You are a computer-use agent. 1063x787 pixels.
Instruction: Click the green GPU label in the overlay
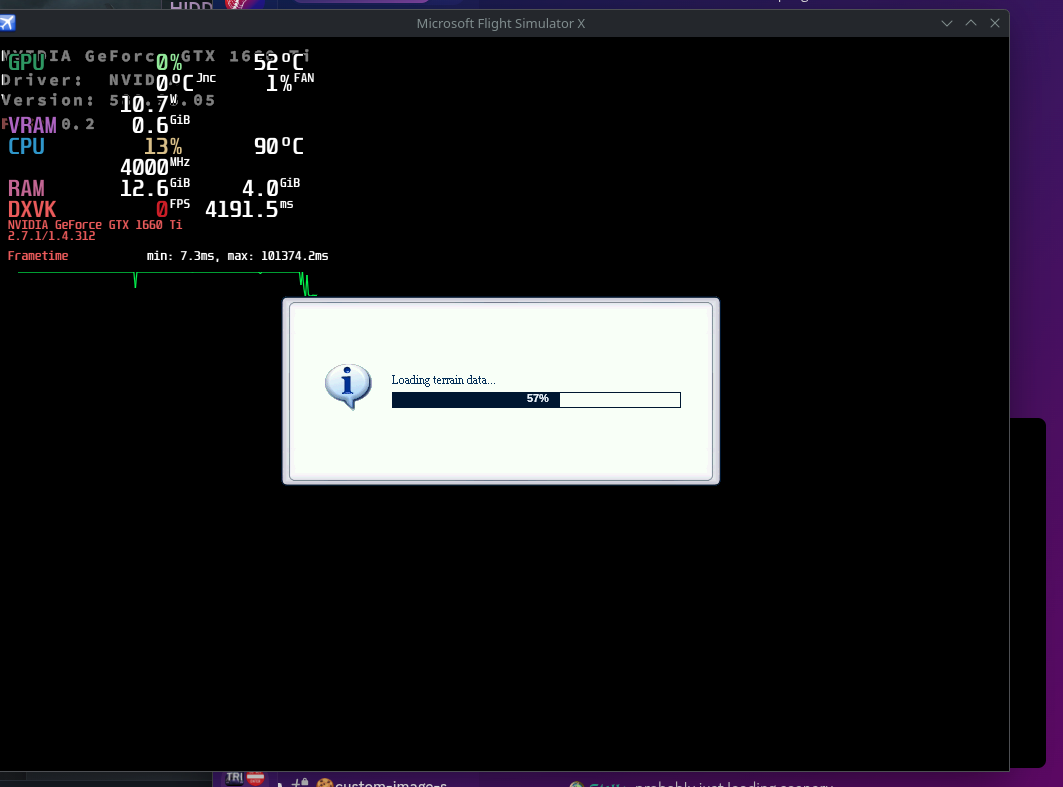tap(26, 62)
